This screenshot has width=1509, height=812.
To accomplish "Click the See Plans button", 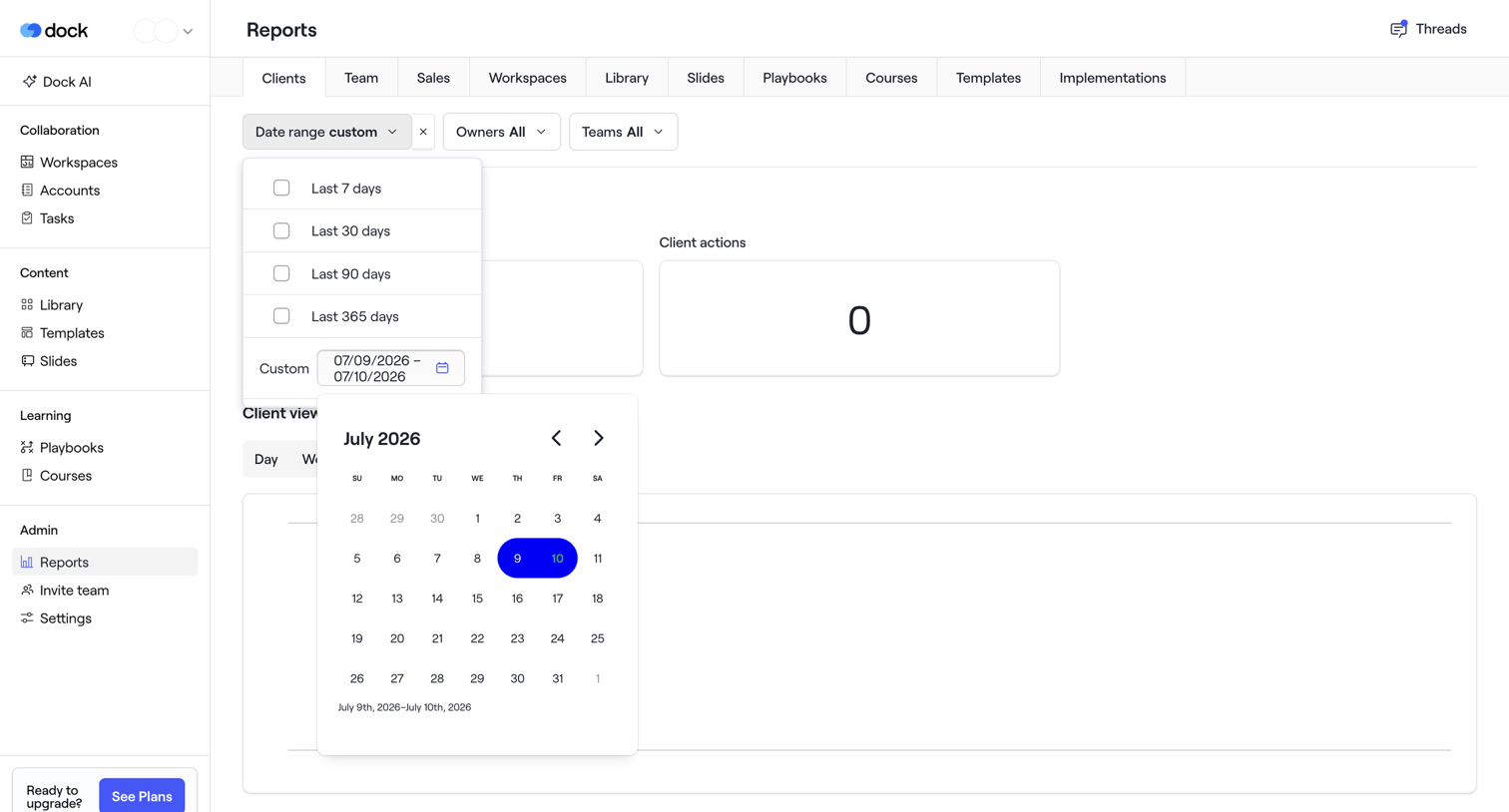I will coord(142,796).
